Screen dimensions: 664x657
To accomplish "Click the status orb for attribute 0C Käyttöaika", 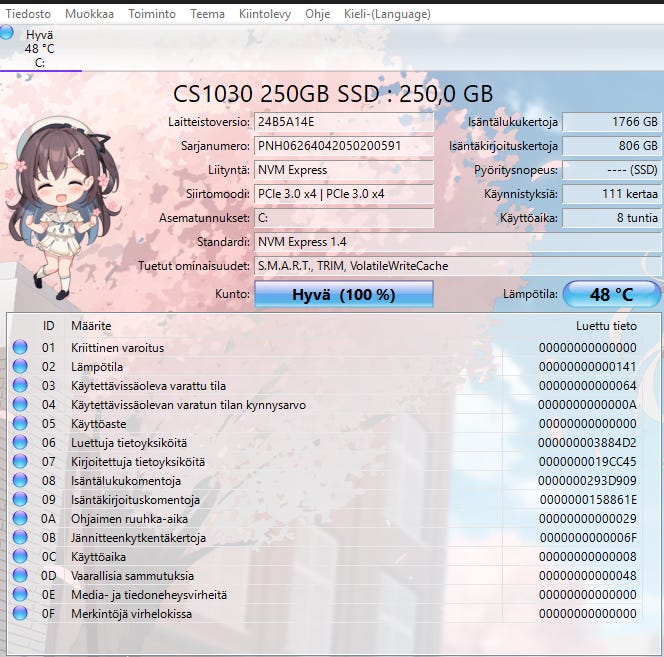I will pyautogui.click(x=20, y=557).
